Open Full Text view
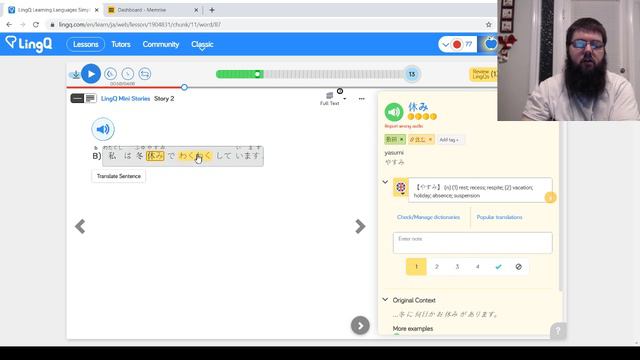Viewport: 640px width, 360px height. pyautogui.click(x=329, y=99)
